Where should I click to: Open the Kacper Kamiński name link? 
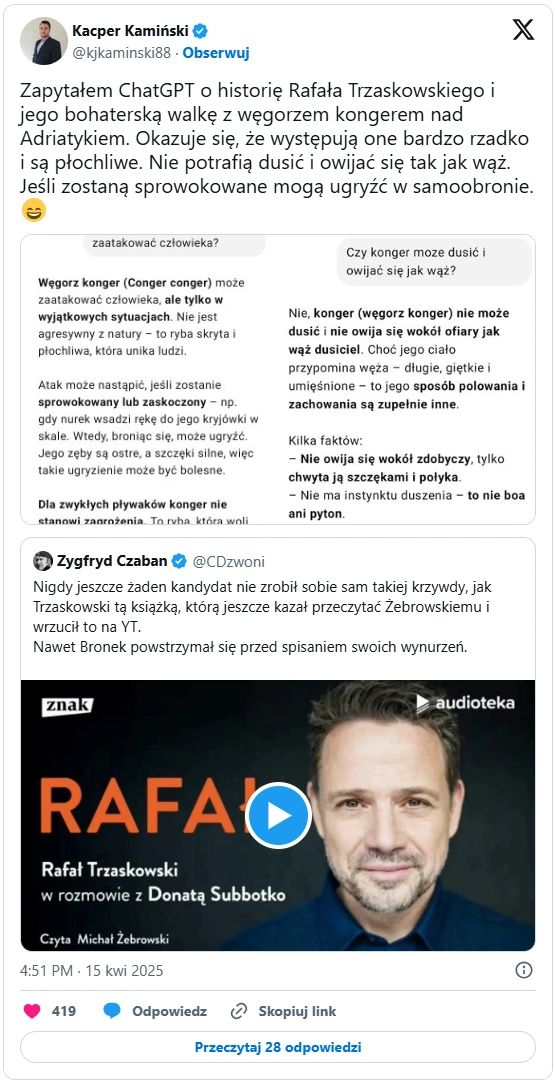[x=131, y=31]
